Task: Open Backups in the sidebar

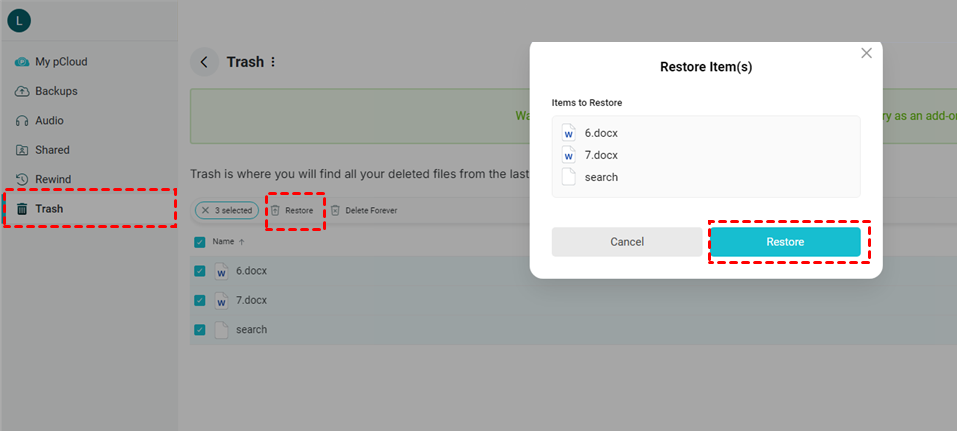Action: click(56, 91)
